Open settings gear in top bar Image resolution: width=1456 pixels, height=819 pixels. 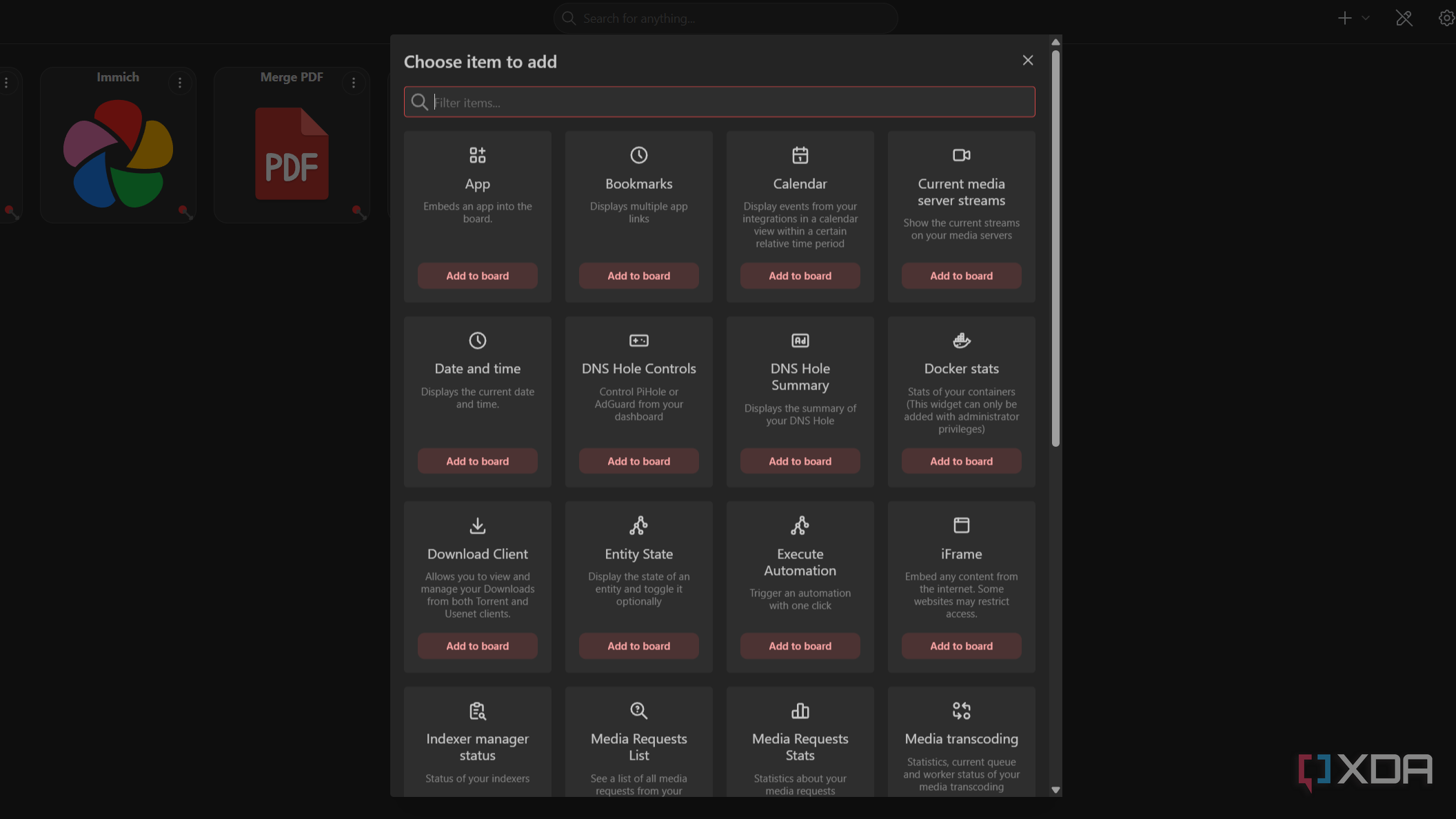coord(1446,18)
